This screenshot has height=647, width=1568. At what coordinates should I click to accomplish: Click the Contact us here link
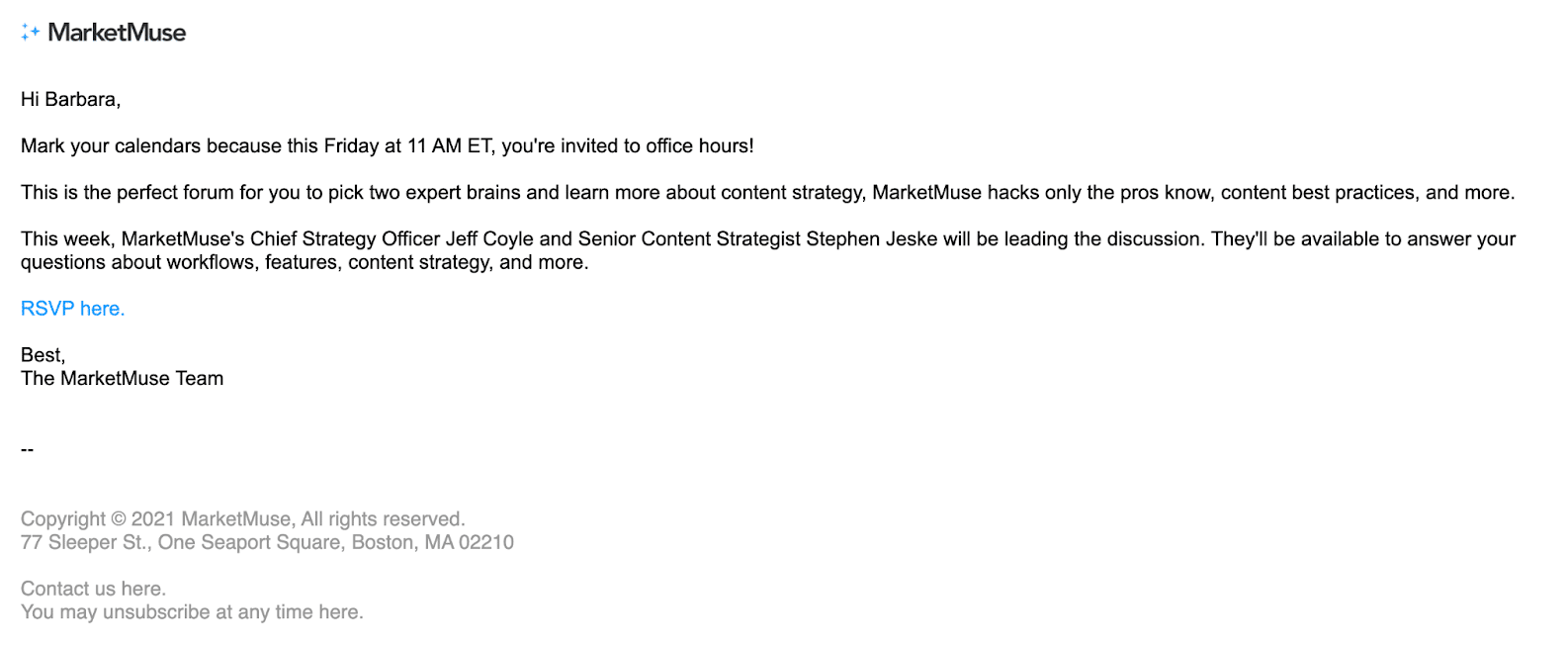[93, 589]
